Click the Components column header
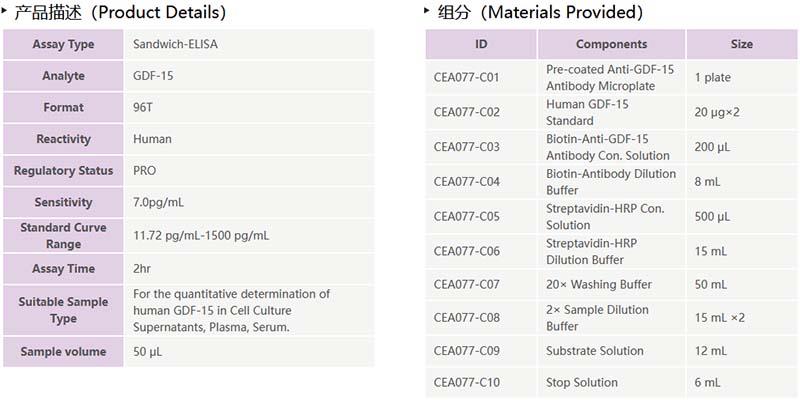The image size is (800, 400). click(x=611, y=44)
